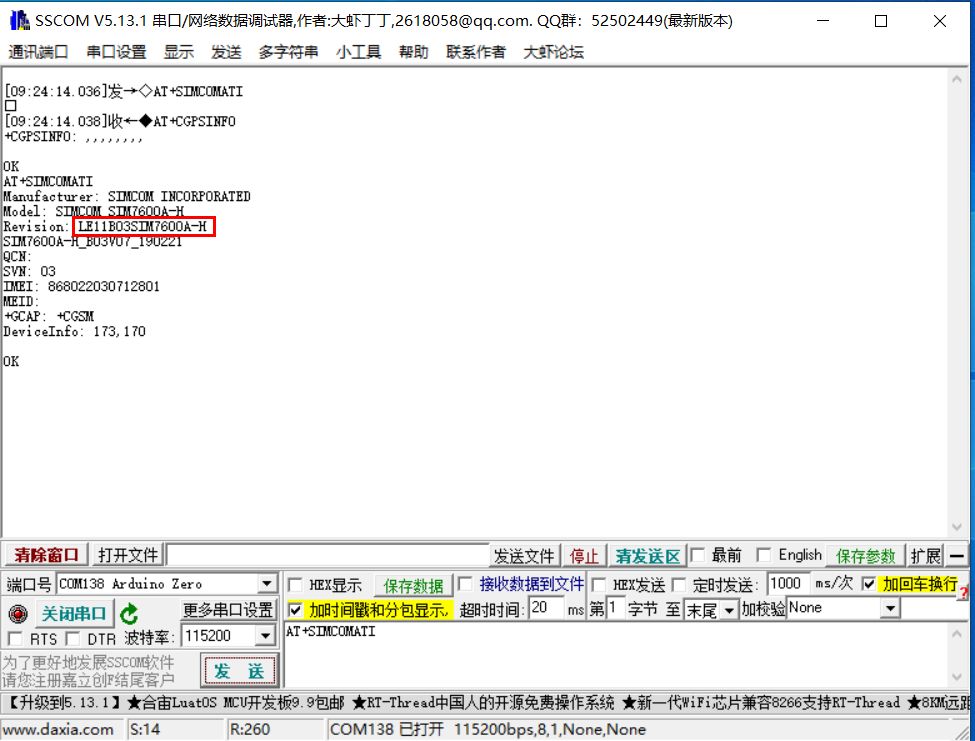Click the R:260 received counter in status bar
The width and height of the screenshot is (975, 741).
pos(249,729)
